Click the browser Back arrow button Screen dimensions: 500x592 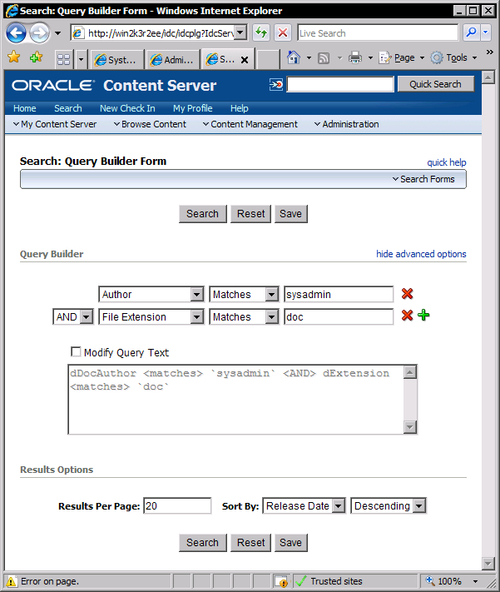pos(16,33)
